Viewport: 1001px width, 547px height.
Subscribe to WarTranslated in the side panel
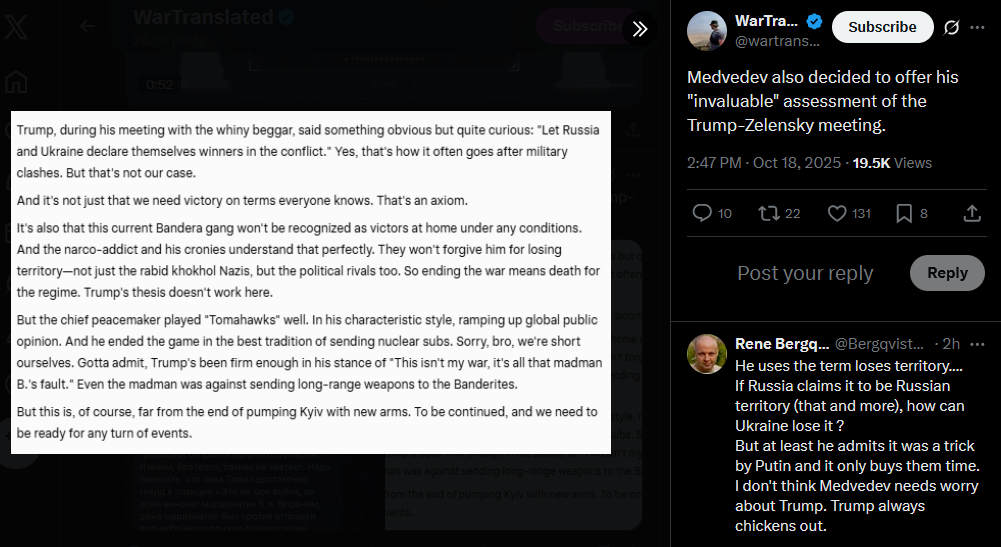[x=882, y=27]
